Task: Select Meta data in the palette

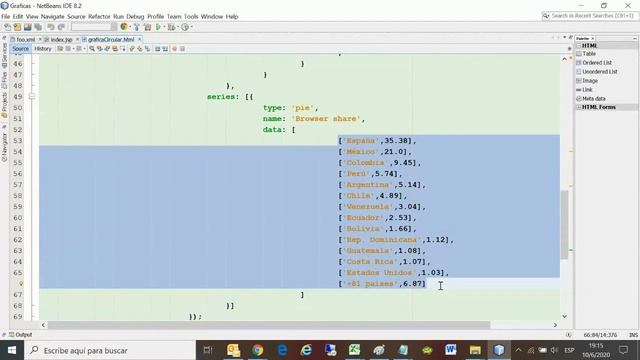Action: point(593,99)
